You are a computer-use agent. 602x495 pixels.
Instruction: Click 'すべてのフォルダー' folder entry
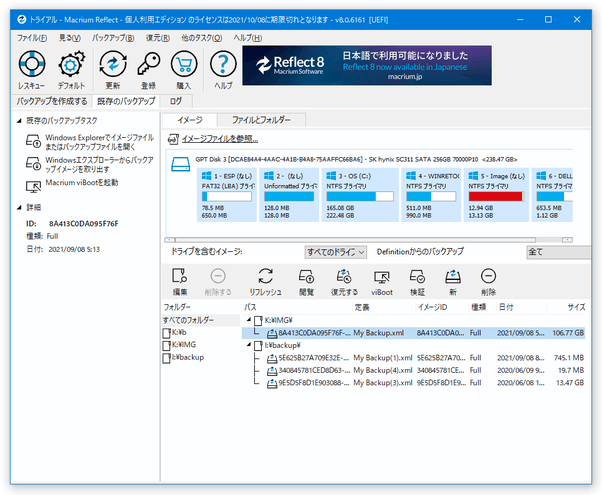coord(201,320)
